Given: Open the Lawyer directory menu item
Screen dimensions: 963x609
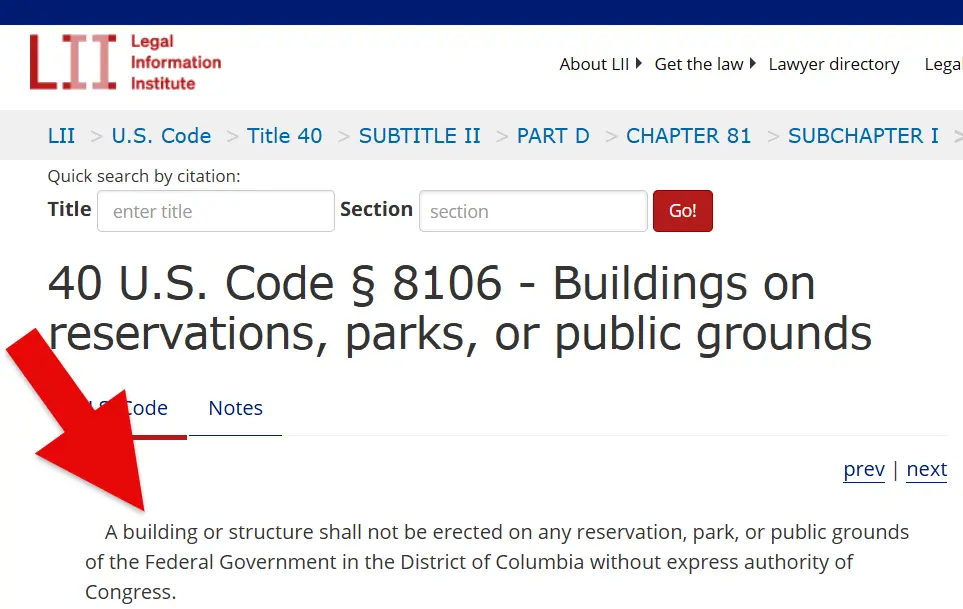Looking at the screenshot, I should [834, 64].
